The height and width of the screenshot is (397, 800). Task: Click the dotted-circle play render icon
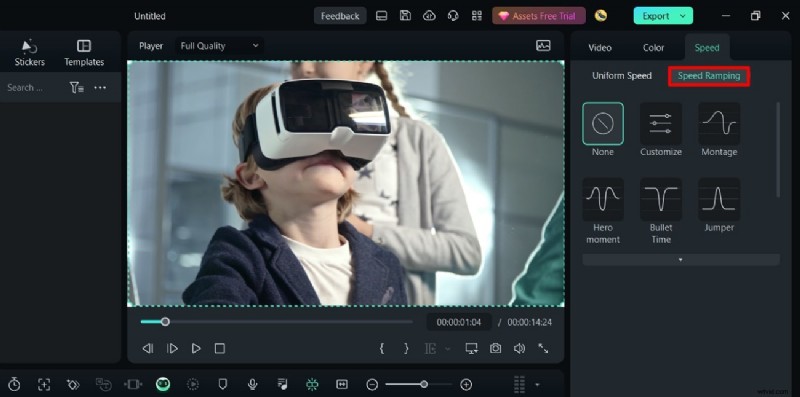point(193,384)
